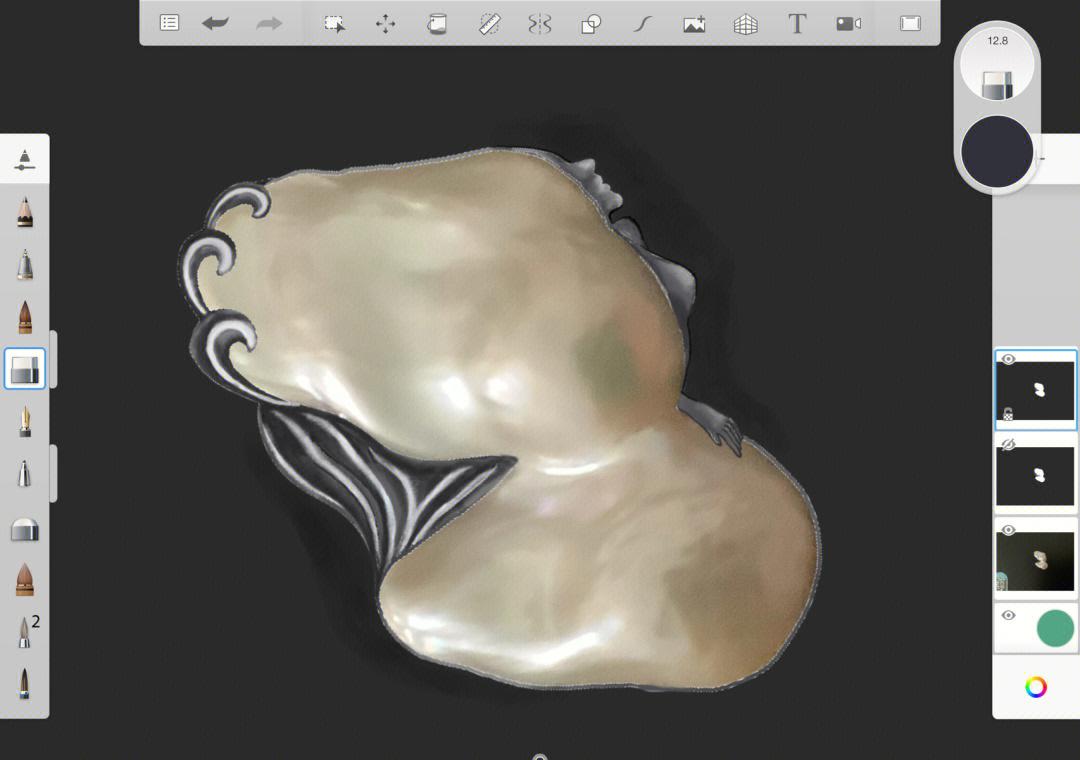Choose the brush labeled 2

point(25,632)
